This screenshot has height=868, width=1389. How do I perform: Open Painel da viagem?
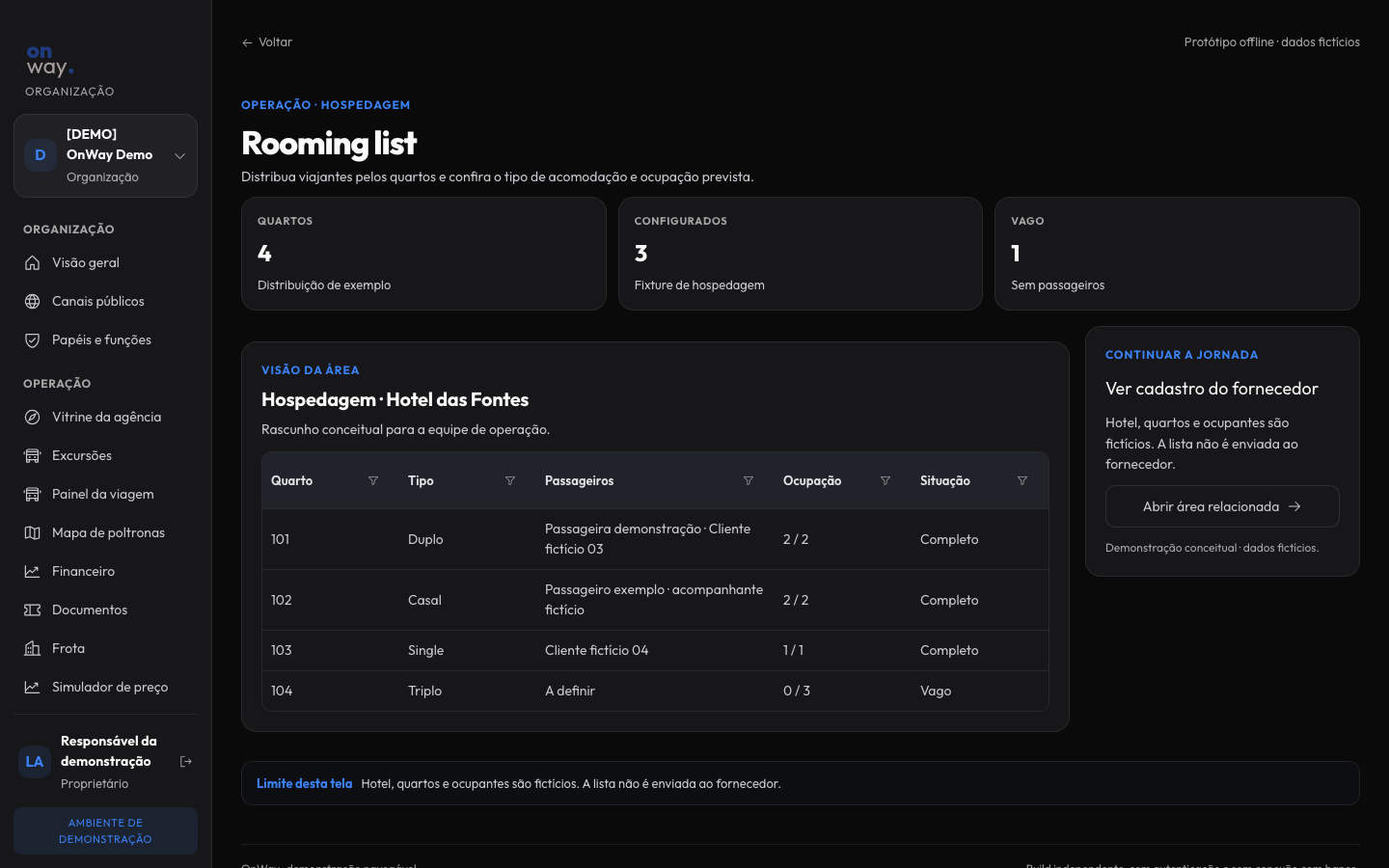click(105, 494)
